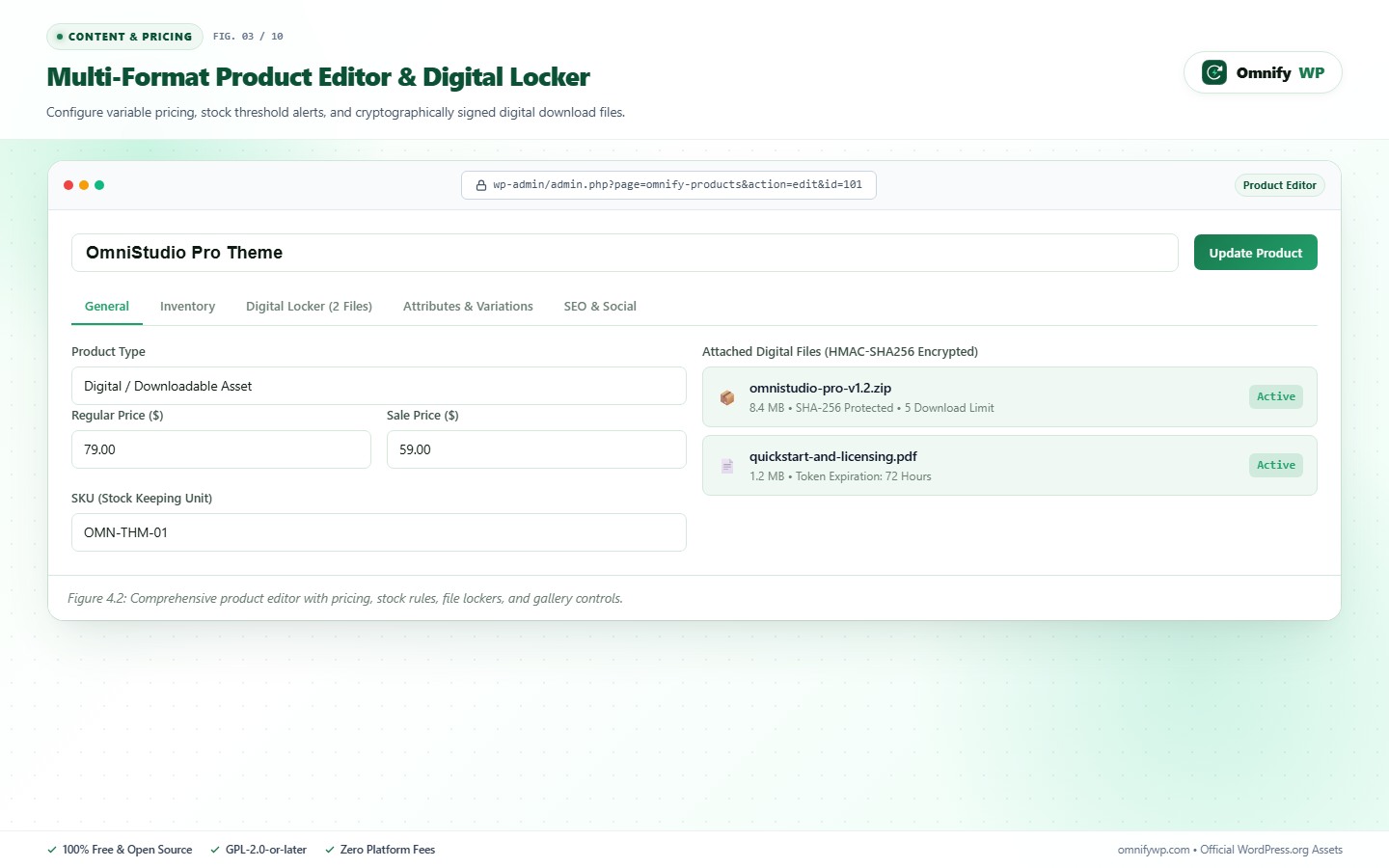
Task: Click the 'Figure 4.2' caption text
Action: pyautogui.click(x=345, y=599)
